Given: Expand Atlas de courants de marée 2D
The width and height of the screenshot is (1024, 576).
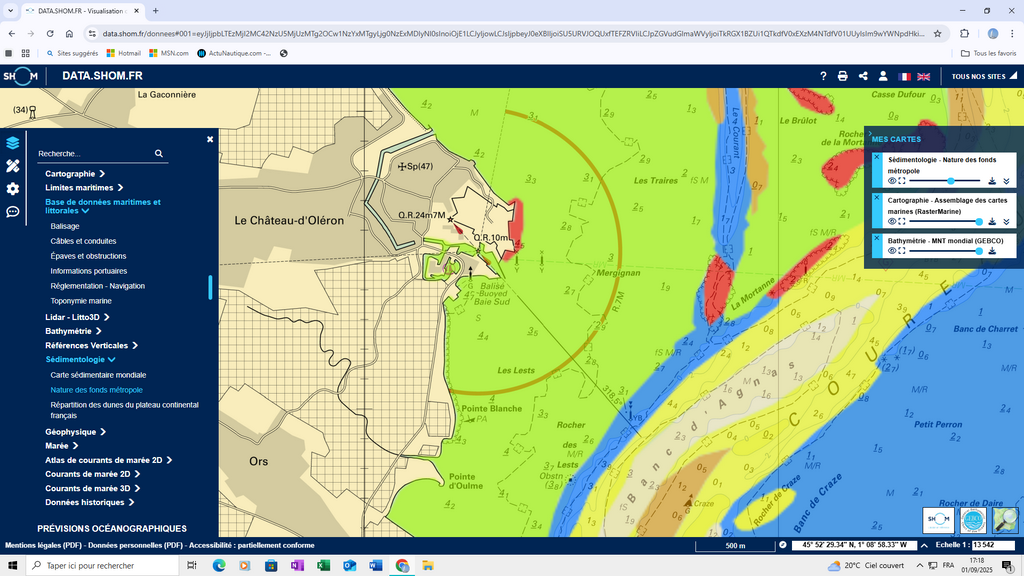Looking at the screenshot, I should pos(108,460).
